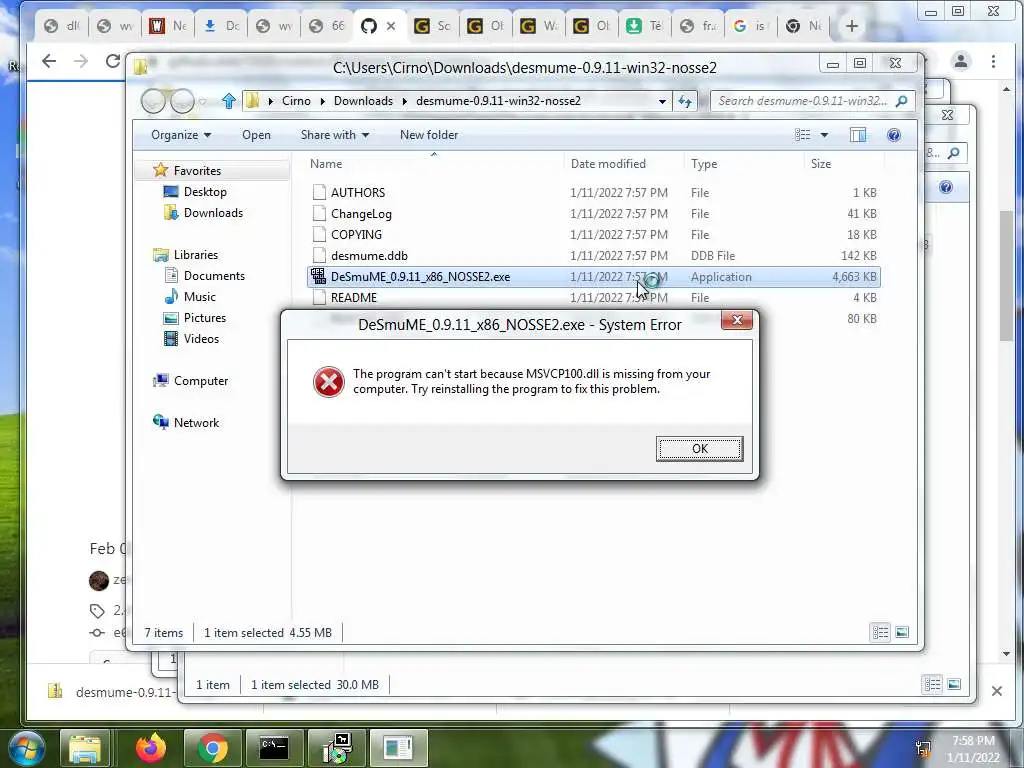Click the red error icon in dialog
The width and height of the screenshot is (1024, 768).
(x=328, y=382)
